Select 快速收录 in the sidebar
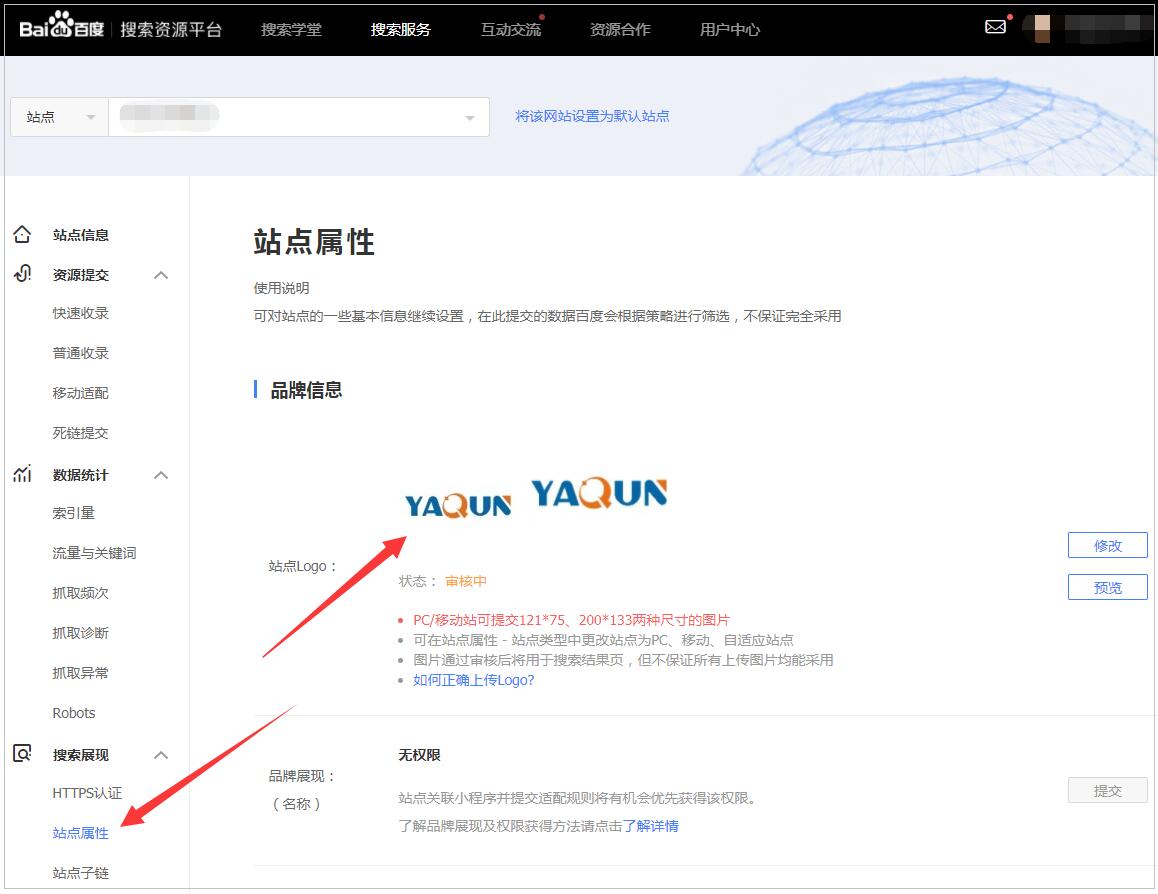Image resolution: width=1158 pixels, height=894 pixels. click(x=80, y=313)
